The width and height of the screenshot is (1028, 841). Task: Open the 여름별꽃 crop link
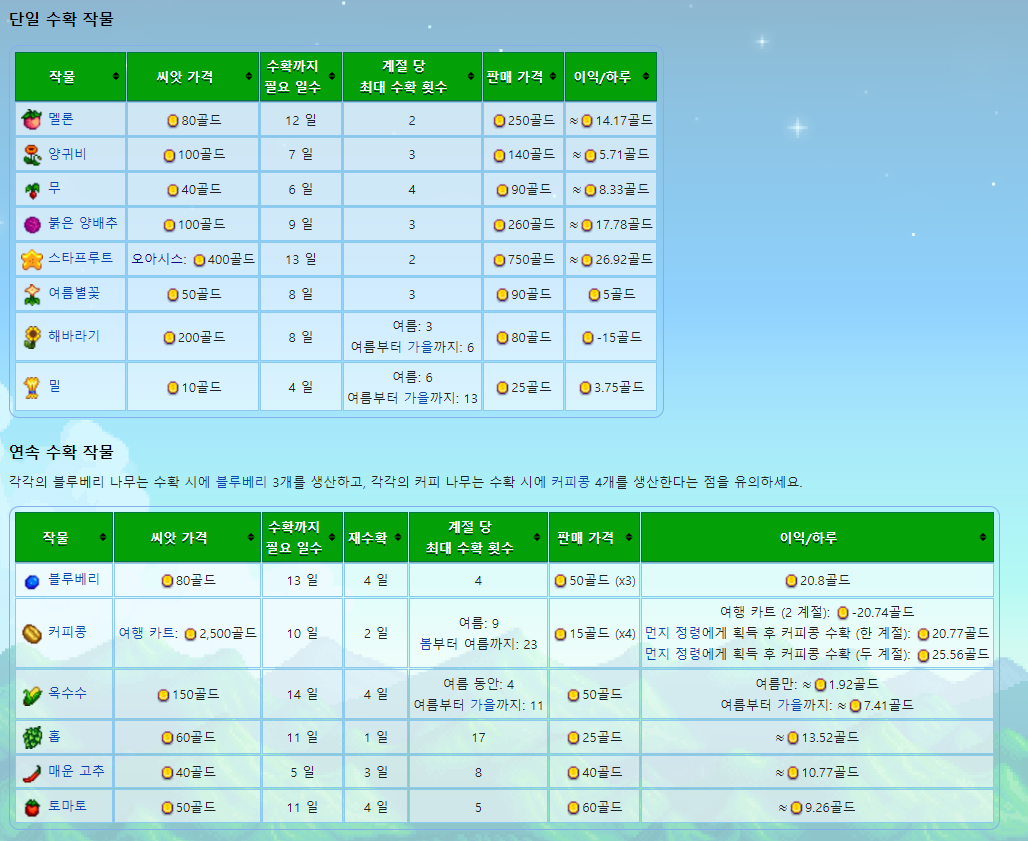(73, 293)
